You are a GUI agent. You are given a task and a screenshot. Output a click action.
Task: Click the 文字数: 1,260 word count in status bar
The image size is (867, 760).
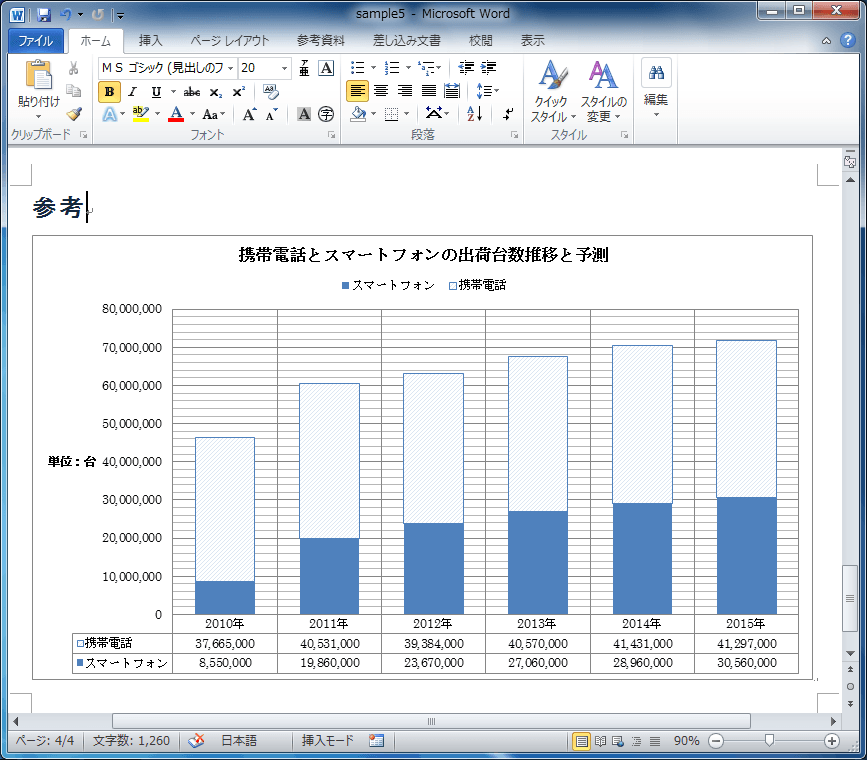tap(131, 741)
